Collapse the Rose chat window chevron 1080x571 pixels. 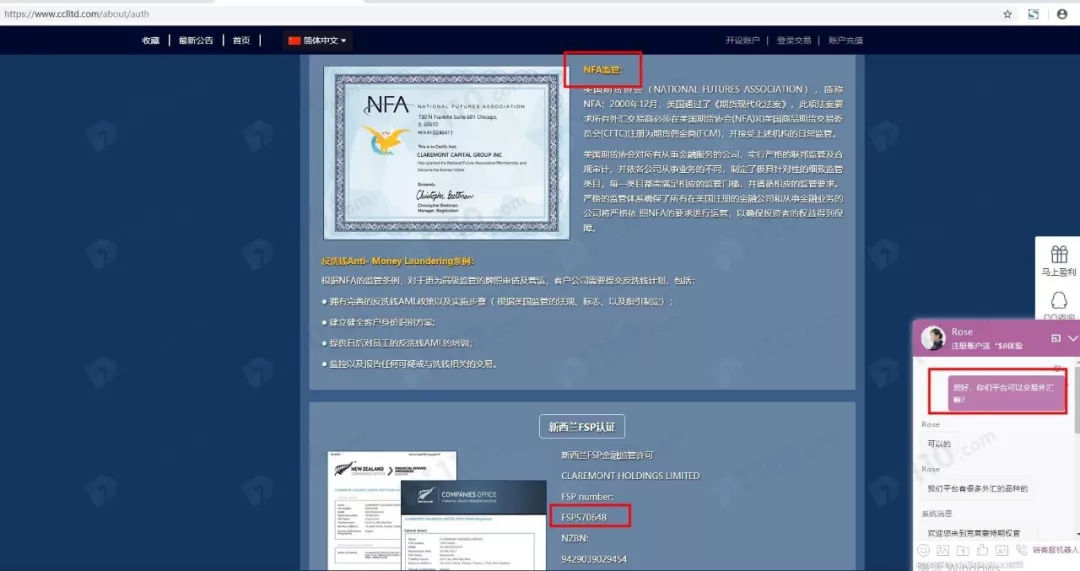1072,339
